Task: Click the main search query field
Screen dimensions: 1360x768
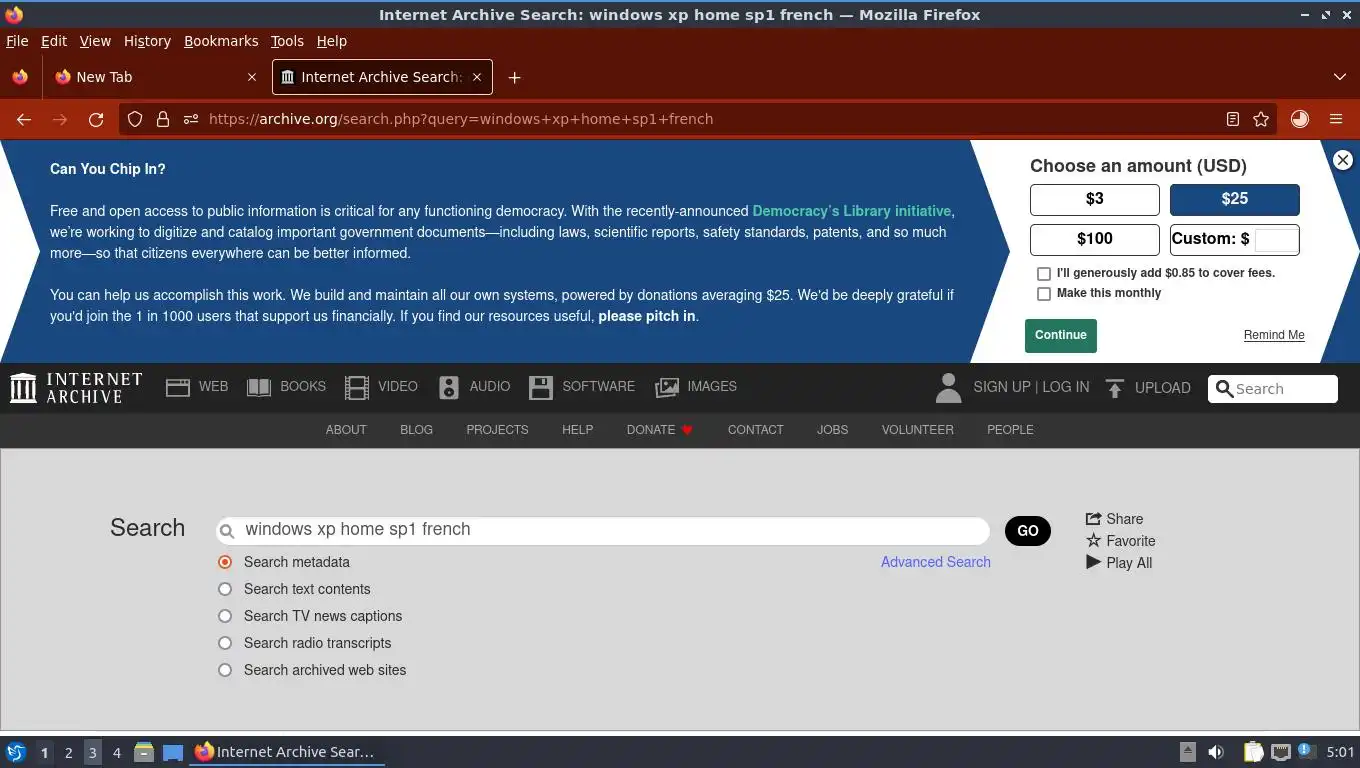Action: [x=603, y=530]
